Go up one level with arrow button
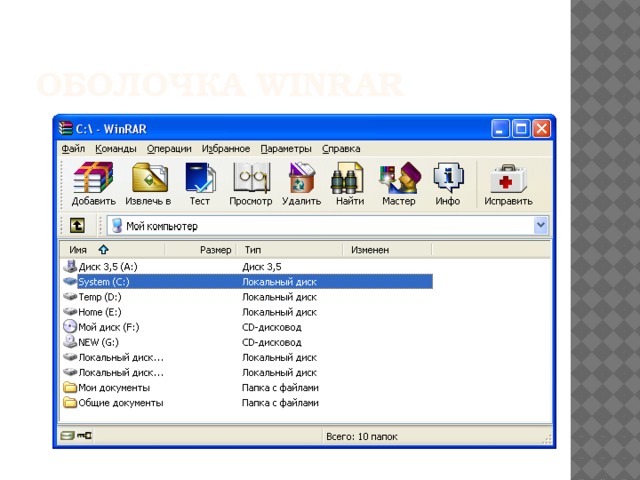 (77, 225)
